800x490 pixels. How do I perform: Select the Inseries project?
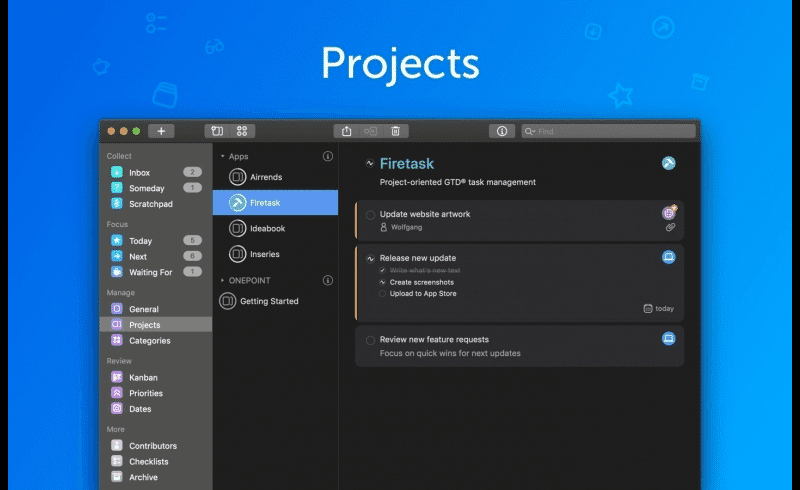276,254
